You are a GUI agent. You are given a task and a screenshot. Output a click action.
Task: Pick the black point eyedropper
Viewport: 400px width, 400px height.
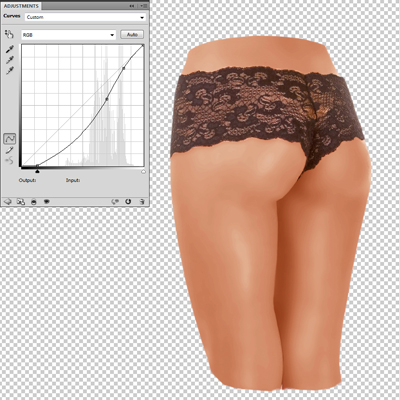9,49
